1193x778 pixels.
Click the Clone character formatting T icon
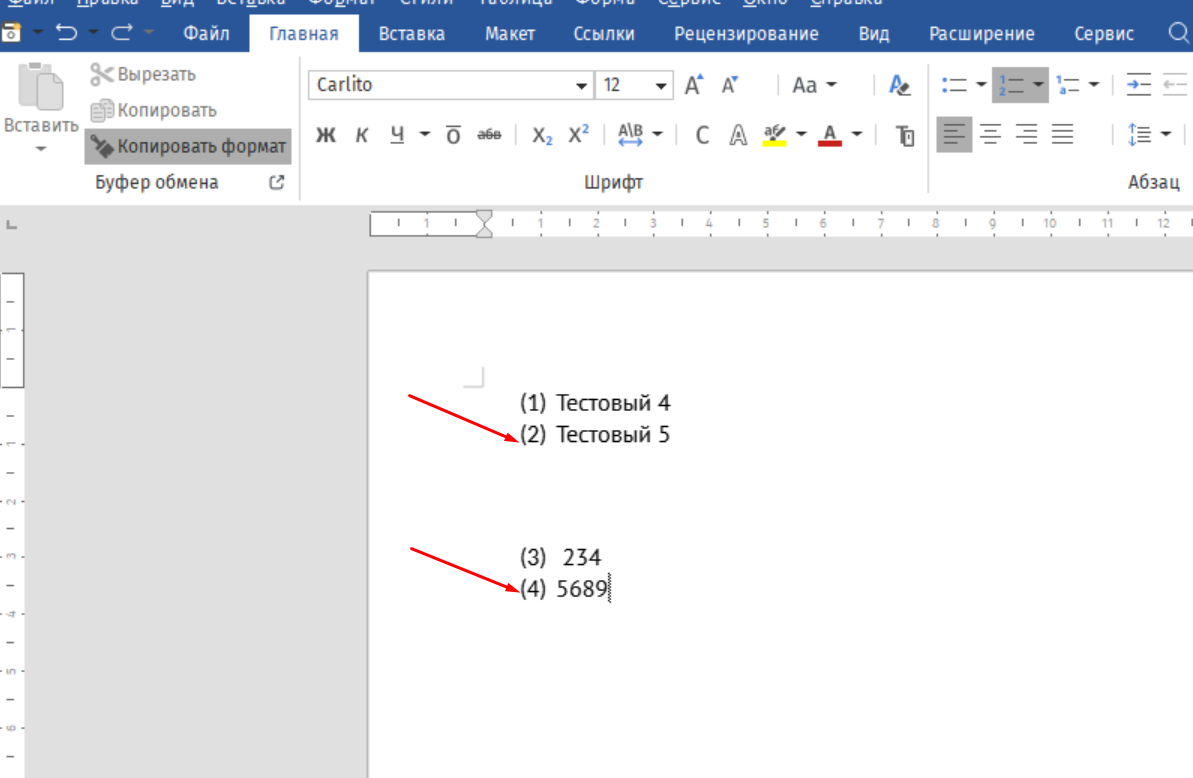905,135
